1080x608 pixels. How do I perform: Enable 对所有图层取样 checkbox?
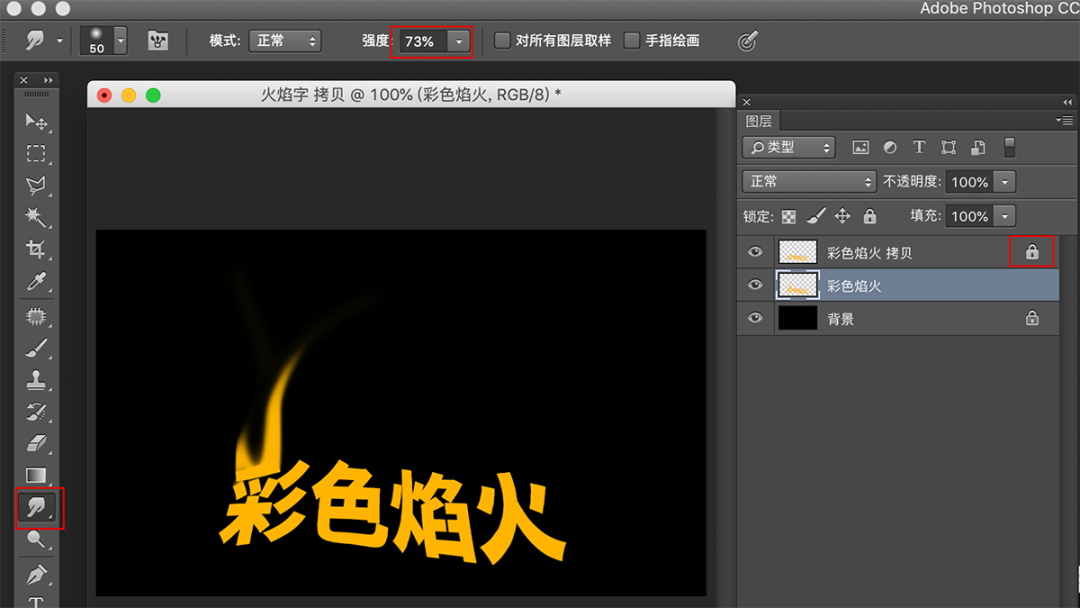click(x=502, y=41)
